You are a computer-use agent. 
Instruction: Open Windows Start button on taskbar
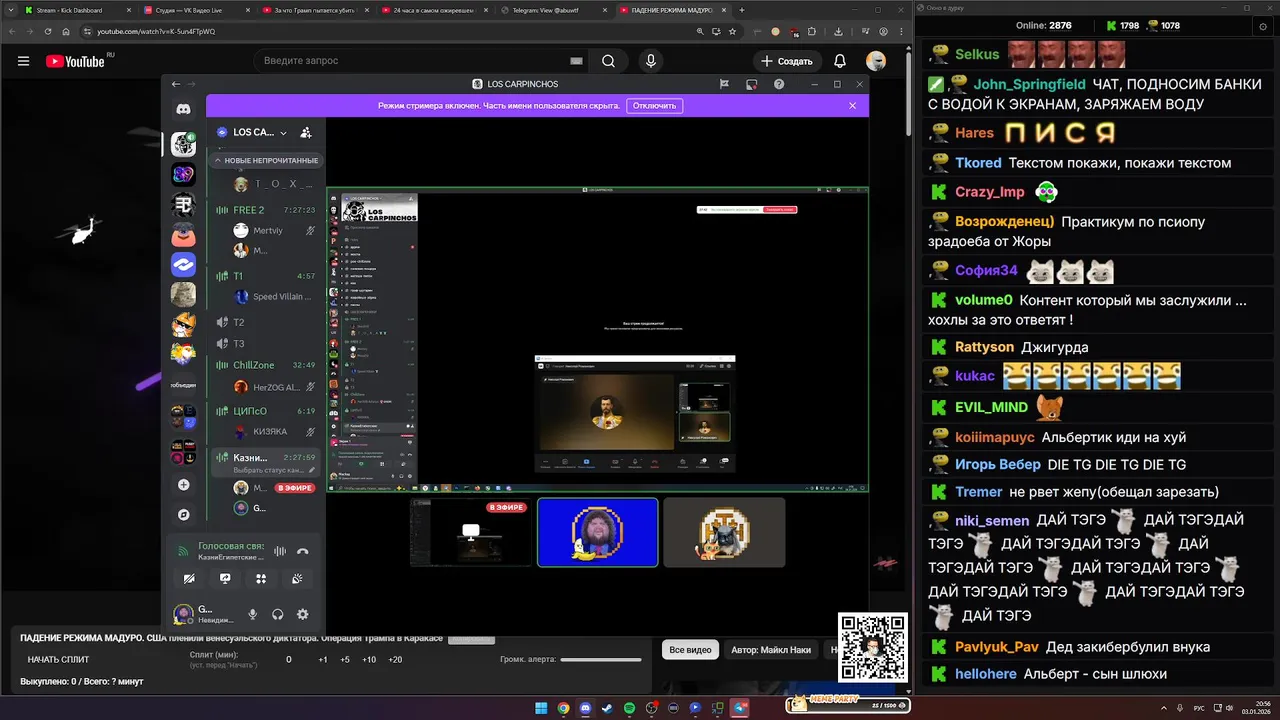click(541, 708)
